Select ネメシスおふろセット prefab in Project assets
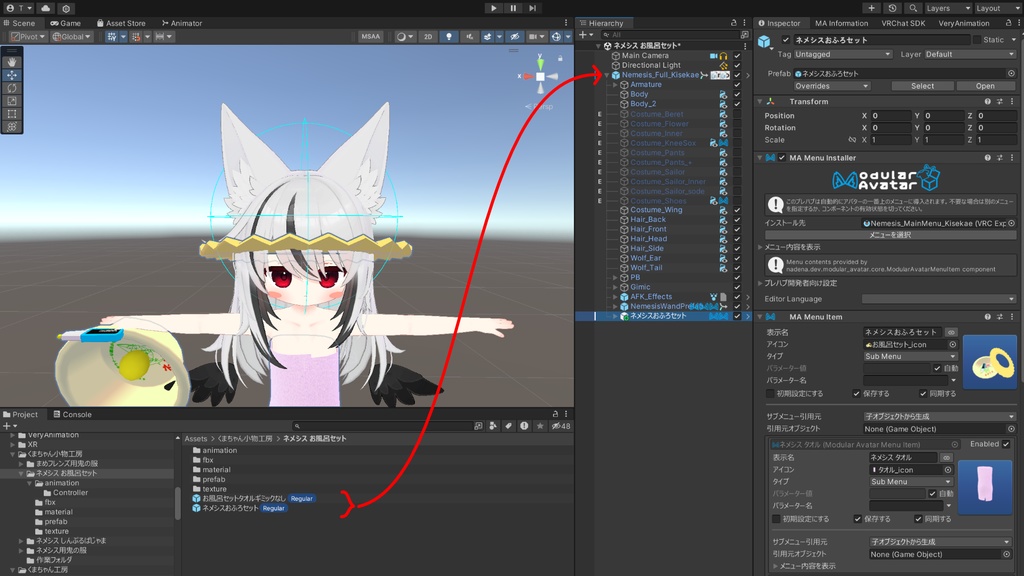Screen dimensions: 1024x576 pos(230,508)
